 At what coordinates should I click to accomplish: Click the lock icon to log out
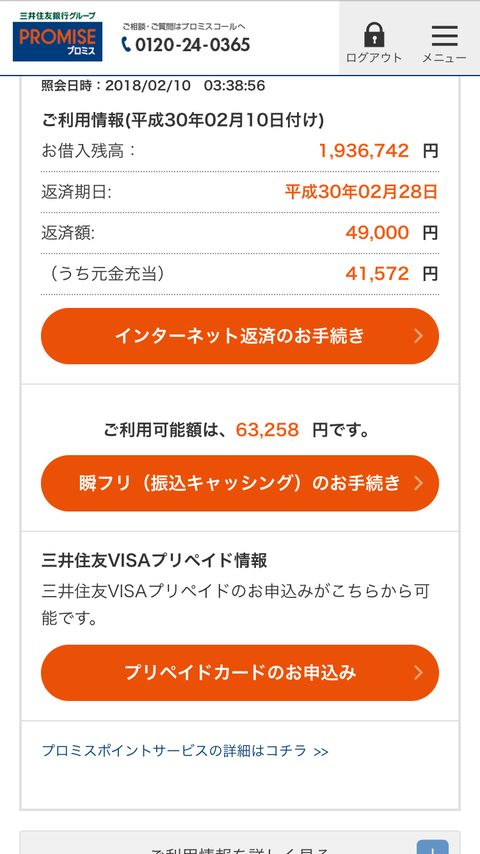[374, 35]
